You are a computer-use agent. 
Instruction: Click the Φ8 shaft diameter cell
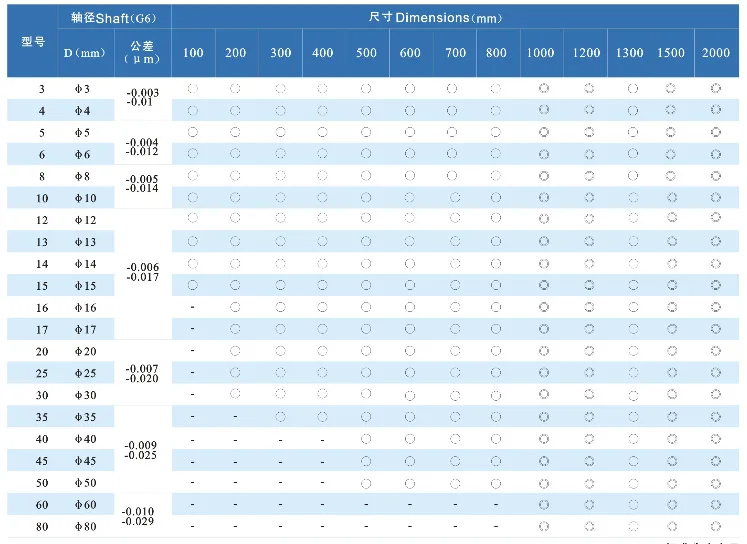(x=82, y=177)
